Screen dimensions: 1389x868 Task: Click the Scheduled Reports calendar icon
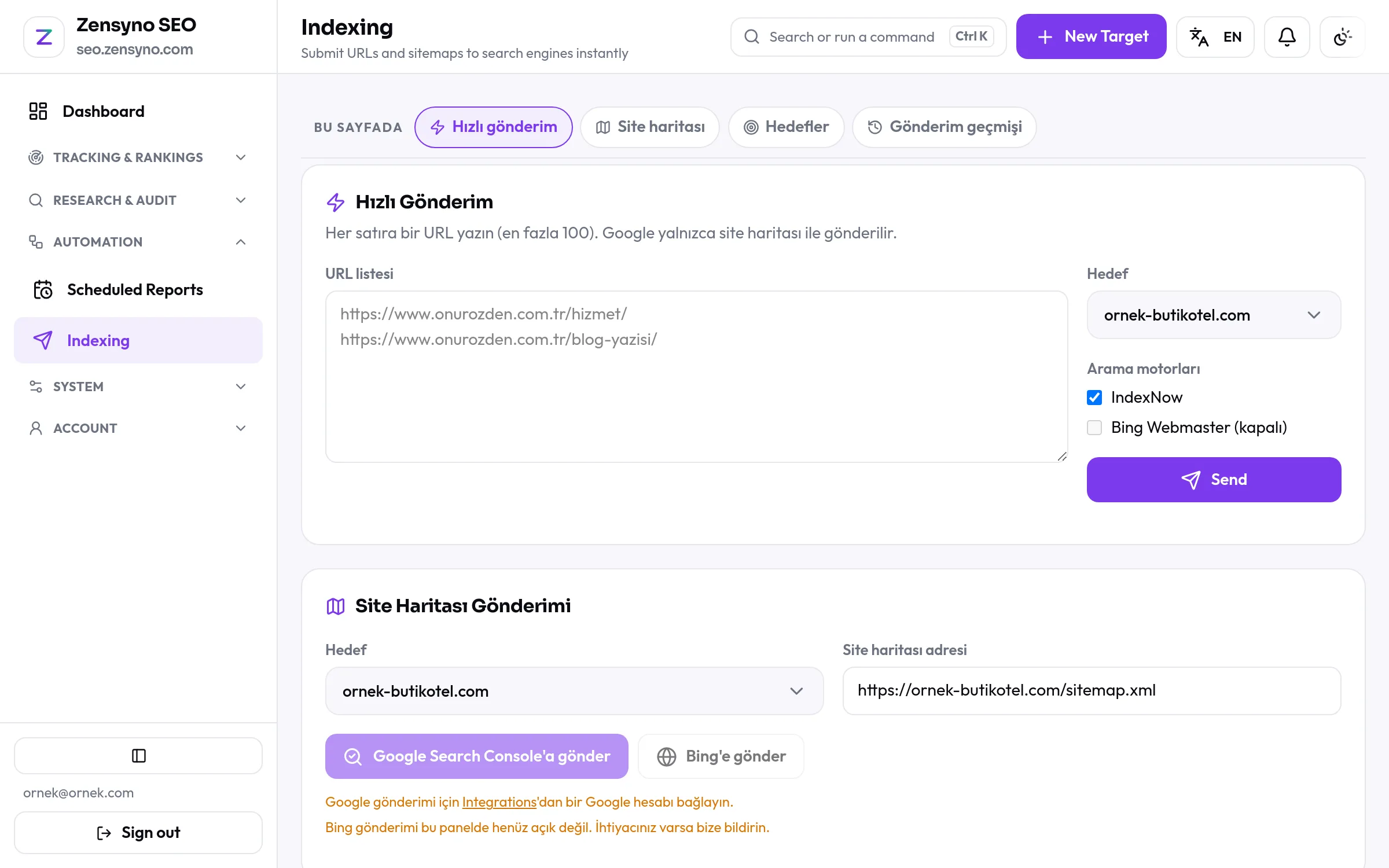click(x=43, y=289)
